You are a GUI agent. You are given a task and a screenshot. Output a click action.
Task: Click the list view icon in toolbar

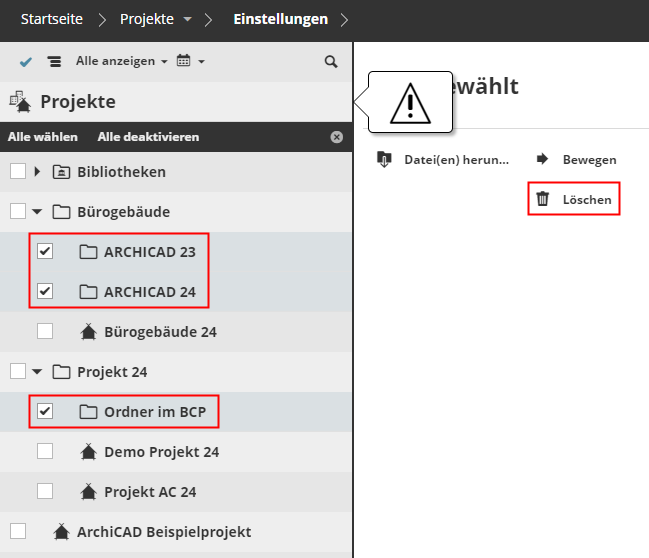54,62
